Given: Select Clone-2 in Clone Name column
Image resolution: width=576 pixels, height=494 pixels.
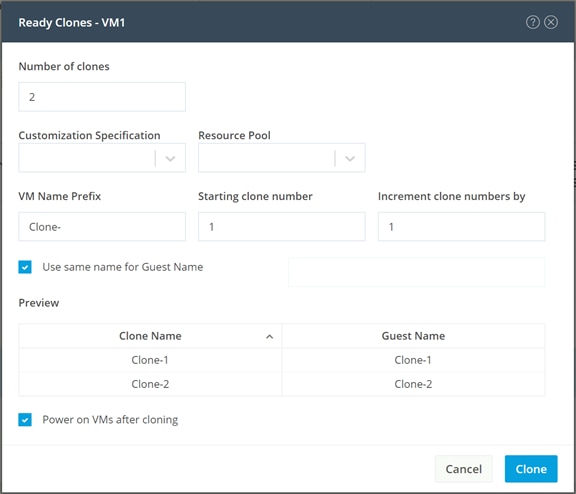Looking at the screenshot, I should [150, 384].
